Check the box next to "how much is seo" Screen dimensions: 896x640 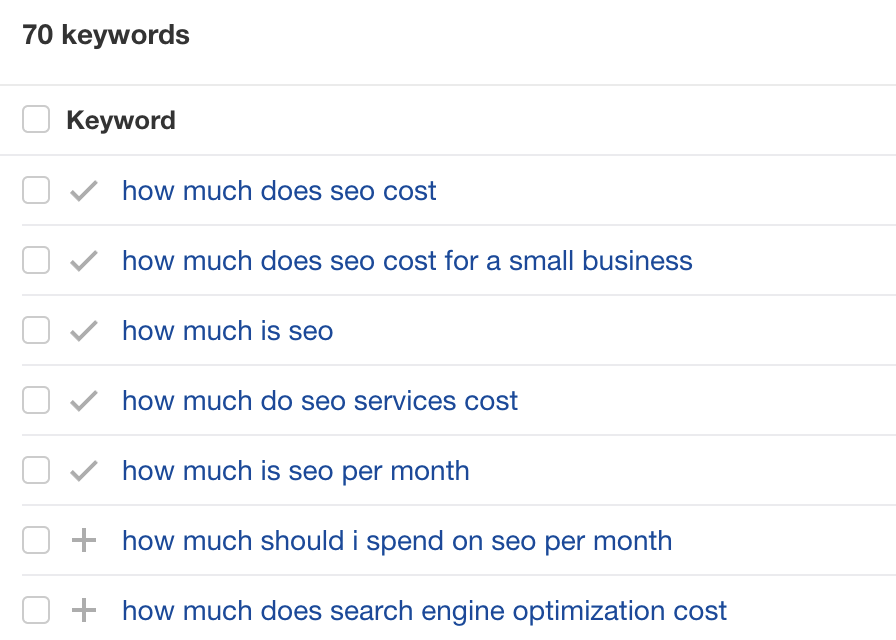click(36, 330)
